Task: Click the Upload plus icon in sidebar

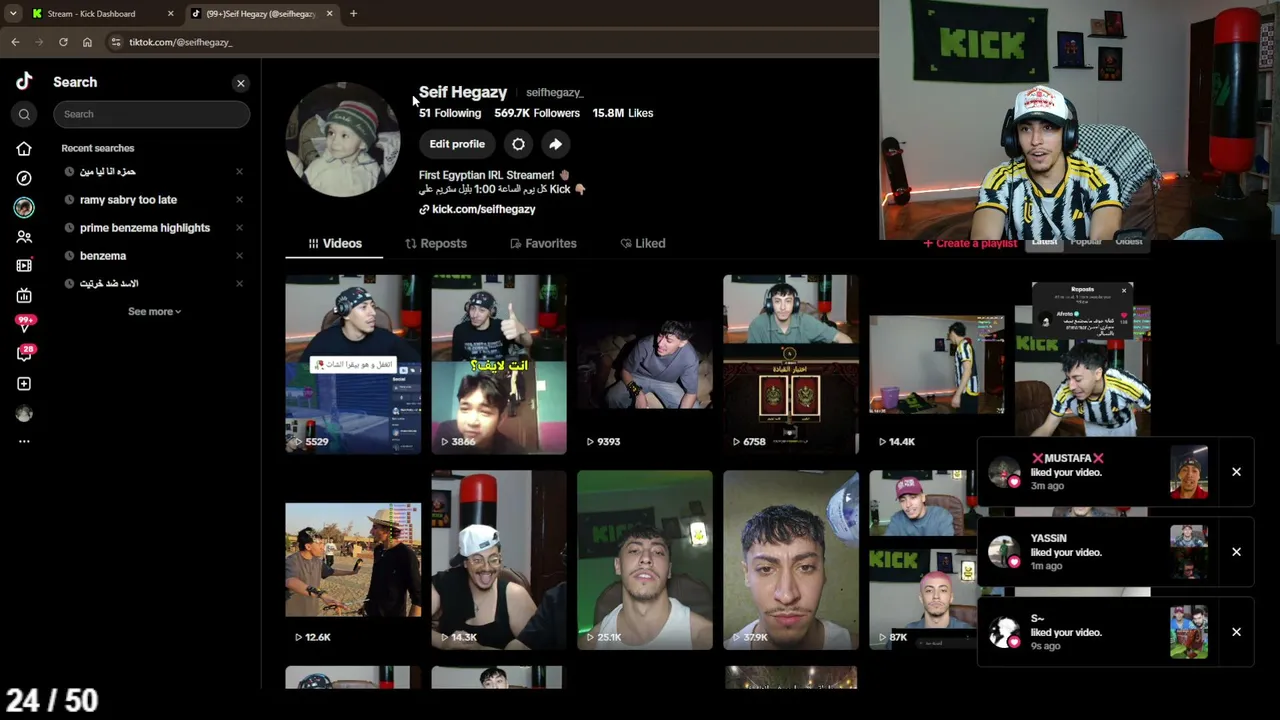Action: 24,384
